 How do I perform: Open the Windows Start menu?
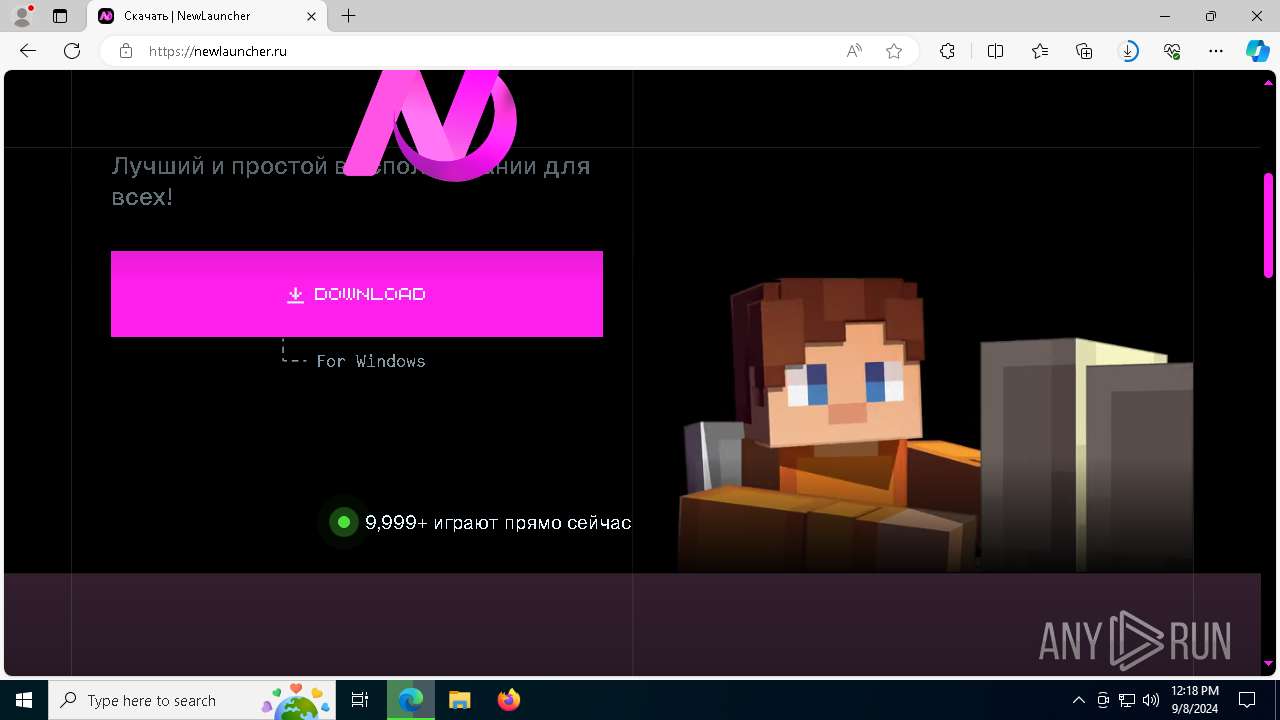[x=24, y=700]
